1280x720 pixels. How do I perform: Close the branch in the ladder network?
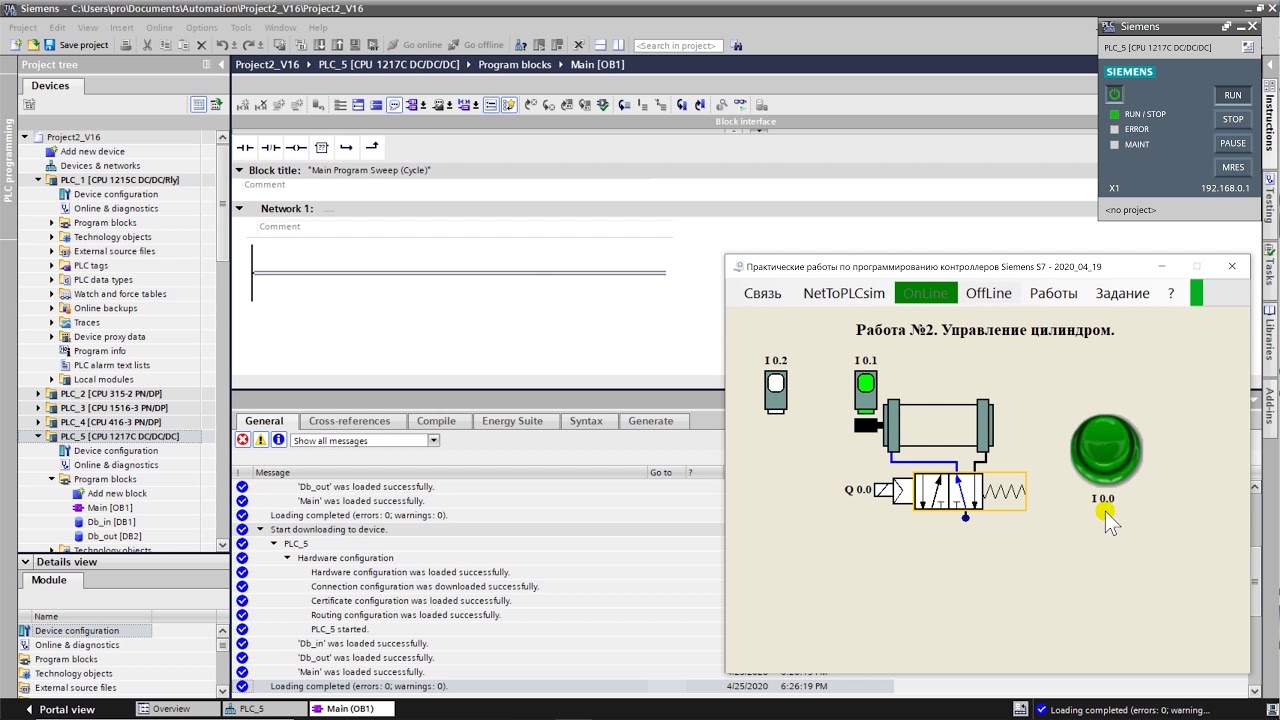[372, 148]
